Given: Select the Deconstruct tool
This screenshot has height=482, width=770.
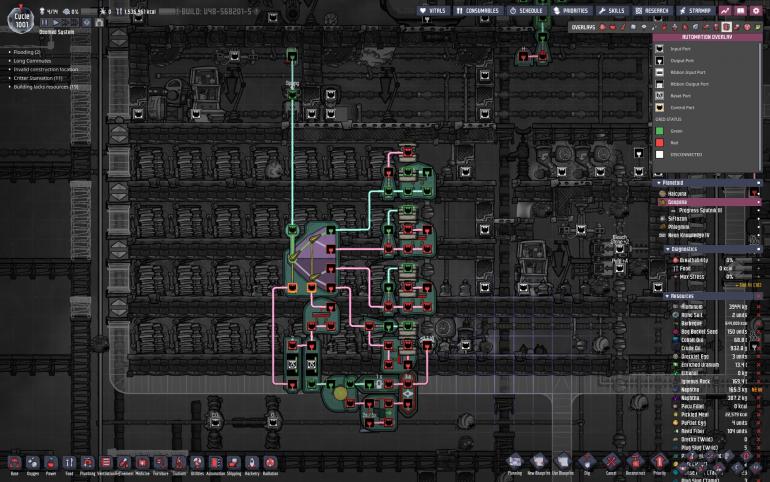Looking at the screenshot, I should [x=634, y=462].
